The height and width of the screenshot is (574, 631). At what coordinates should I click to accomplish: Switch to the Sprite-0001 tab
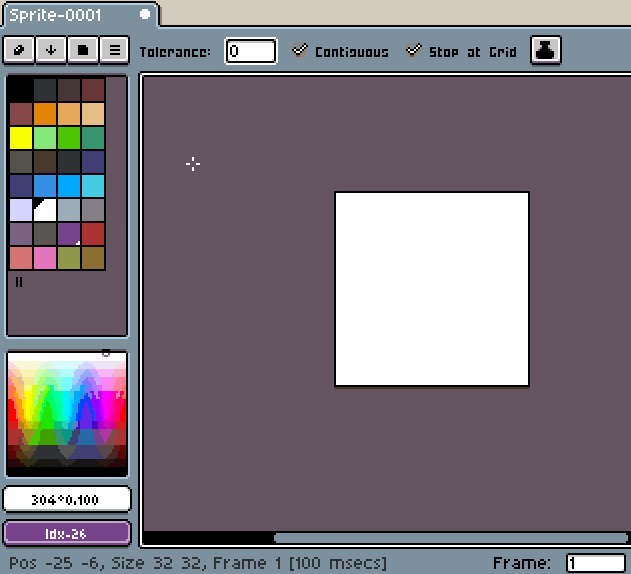(x=80, y=15)
